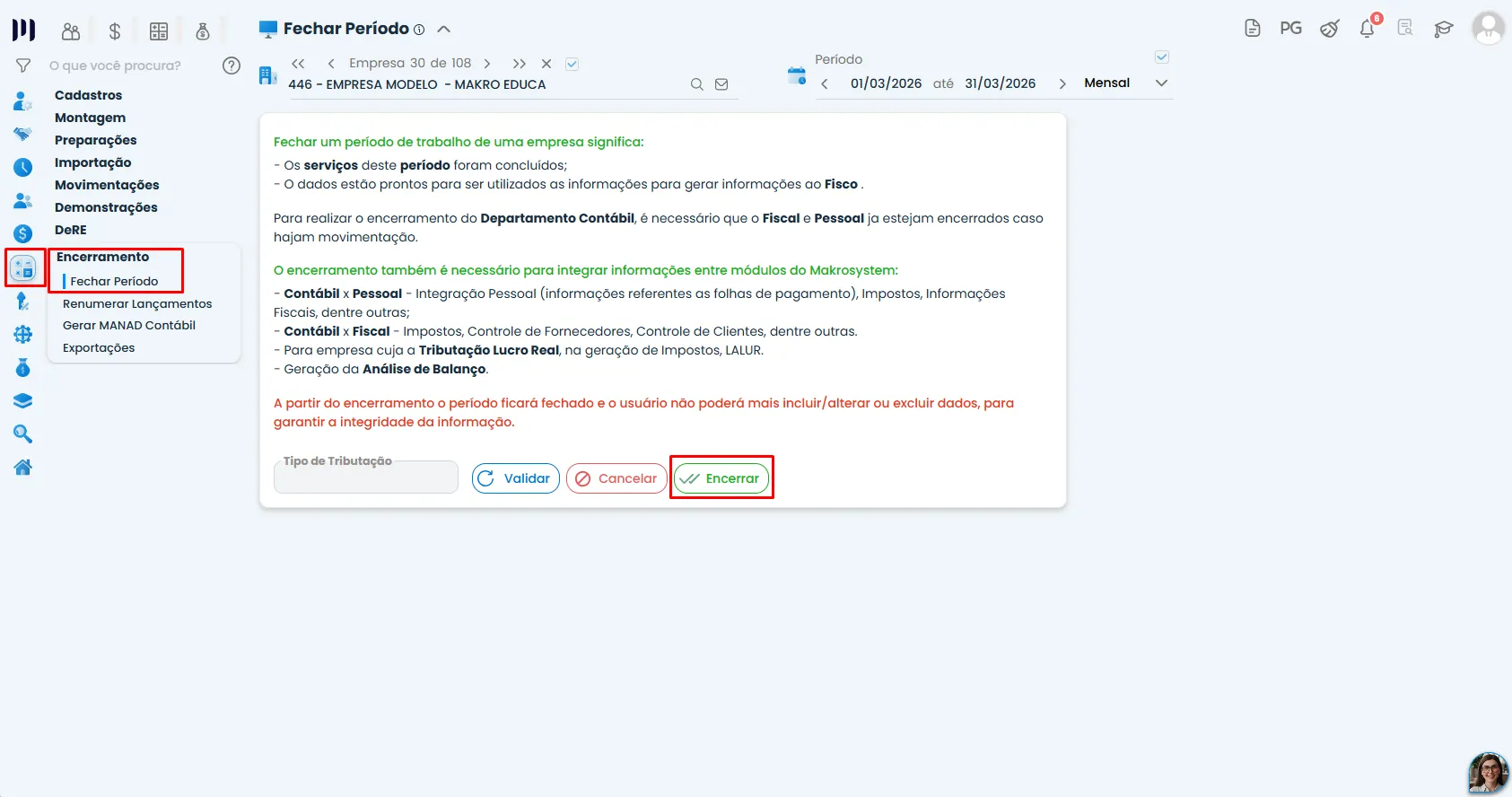
Task: Click the Validar button
Action: pos(516,478)
